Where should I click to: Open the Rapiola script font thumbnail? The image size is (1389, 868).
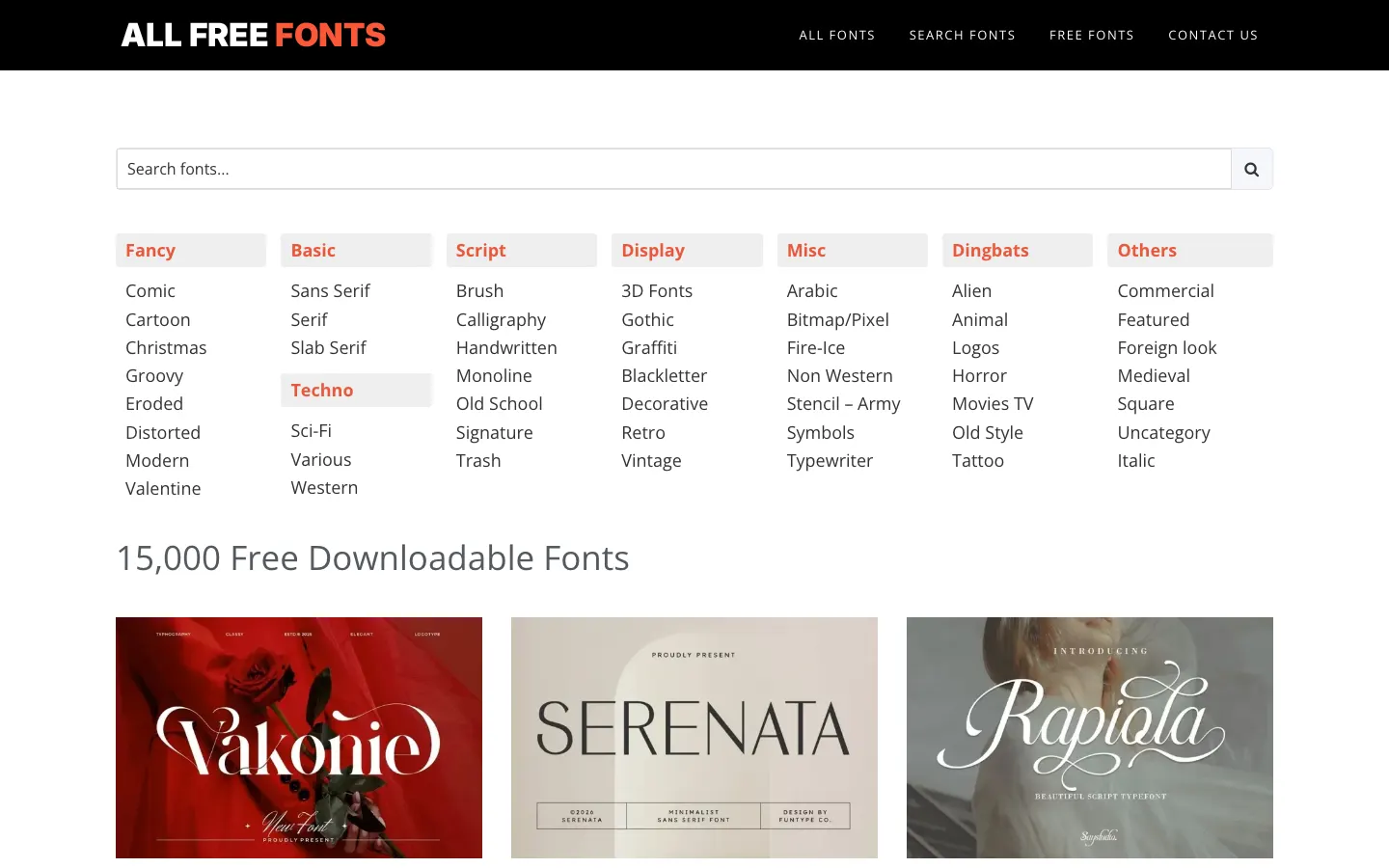[x=1089, y=737]
